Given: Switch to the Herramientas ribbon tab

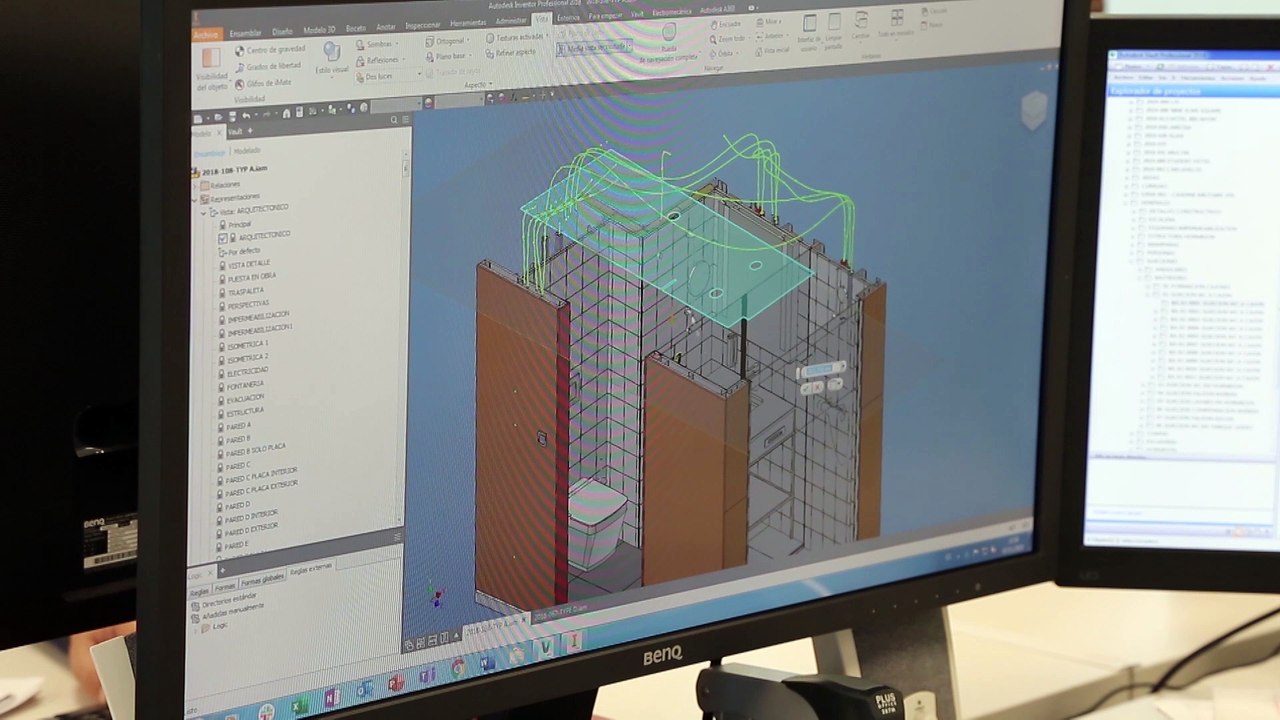Looking at the screenshot, I should [x=468, y=23].
